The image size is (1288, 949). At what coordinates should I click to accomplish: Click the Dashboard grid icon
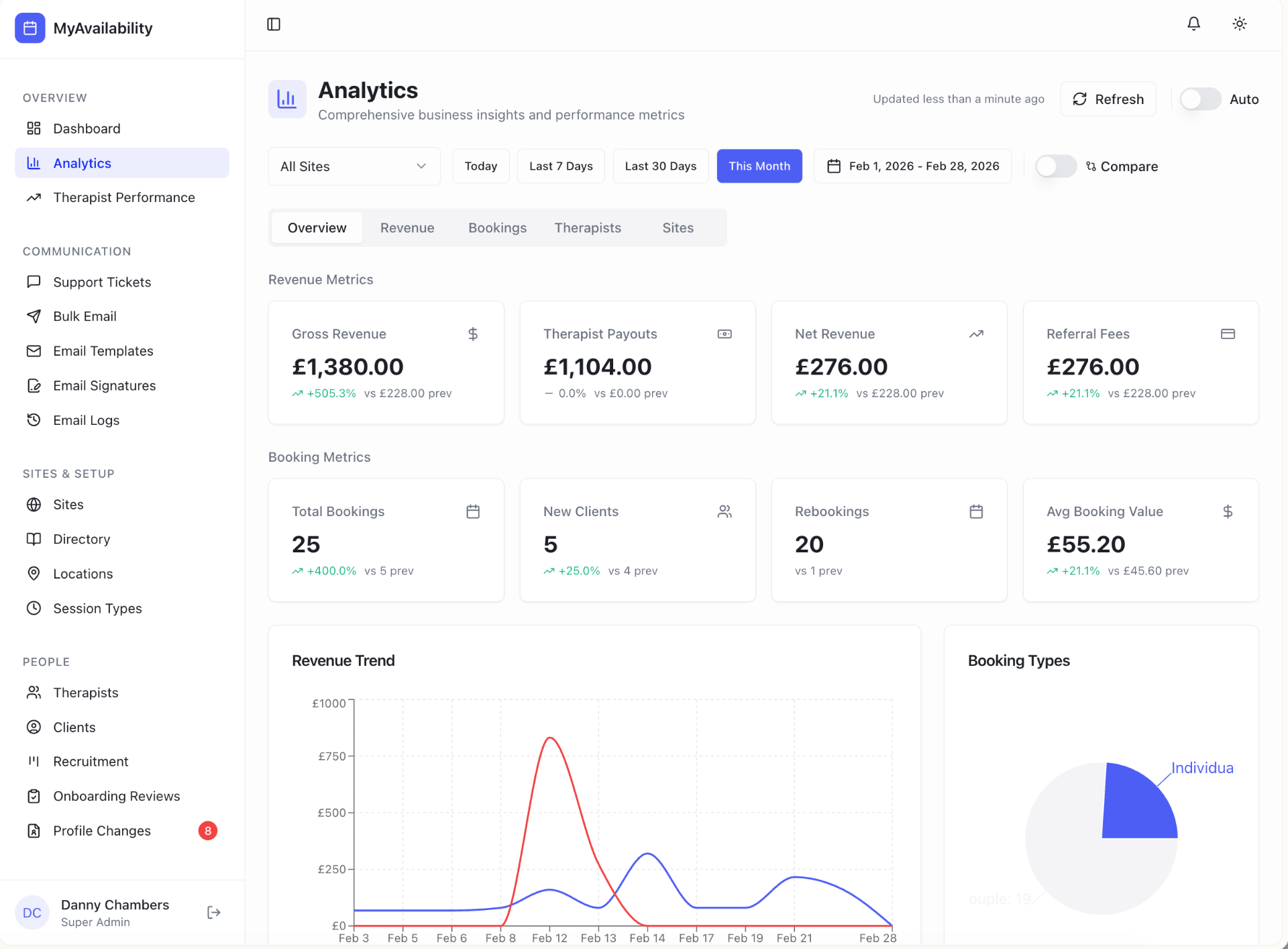pos(34,128)
